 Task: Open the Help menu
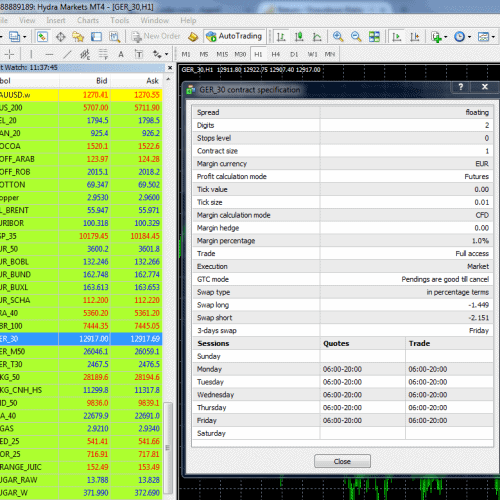[188, 21]
